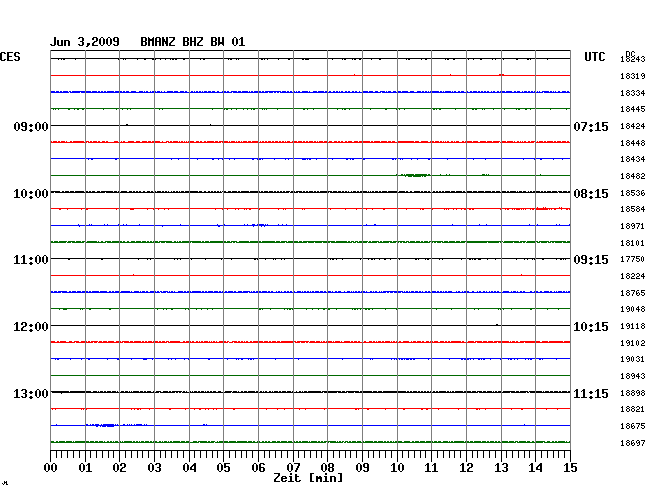The height and width of the screenshot is (494, 650).
Task: Click the '05' minute axis label
Action: point(223,468)
